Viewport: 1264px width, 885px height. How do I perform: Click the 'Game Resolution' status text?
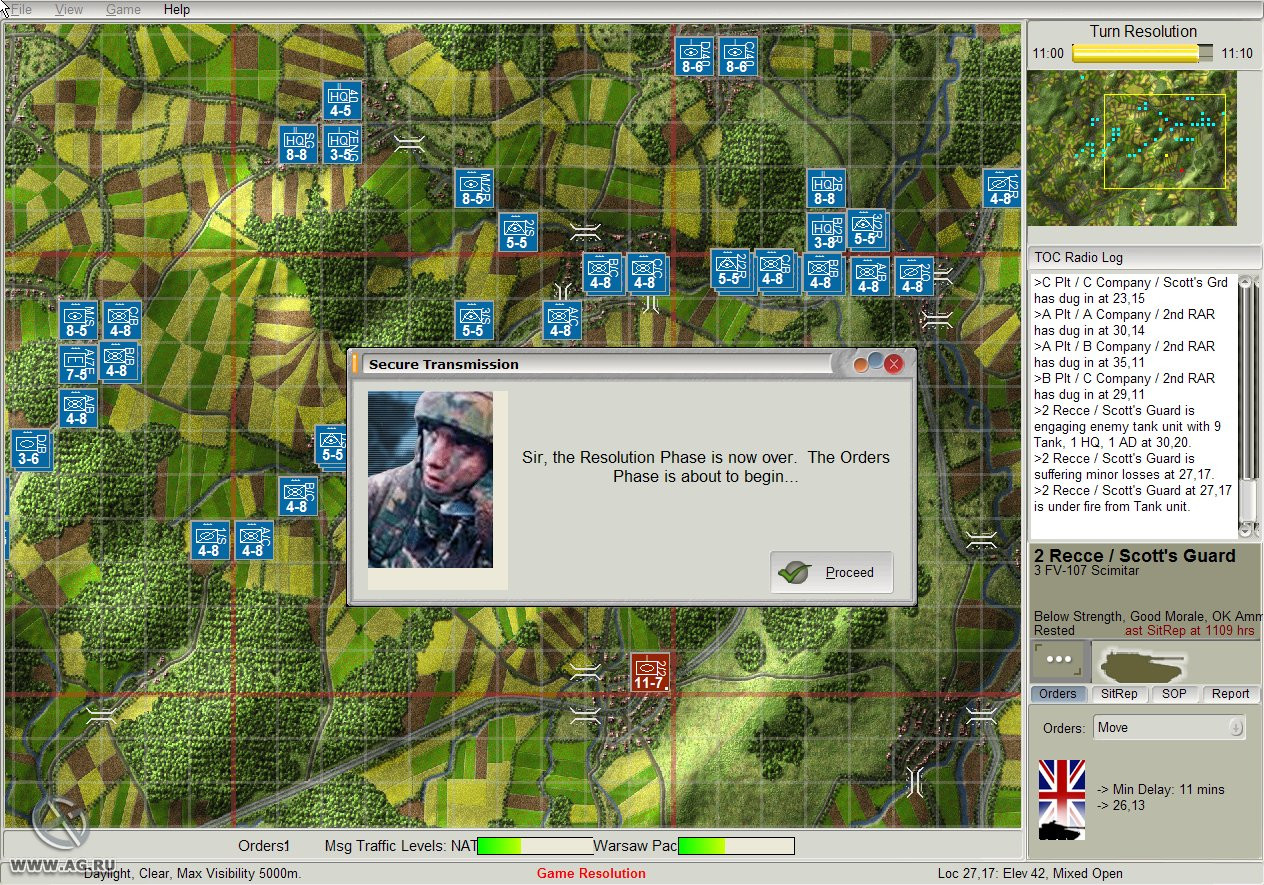click(591, 873)
